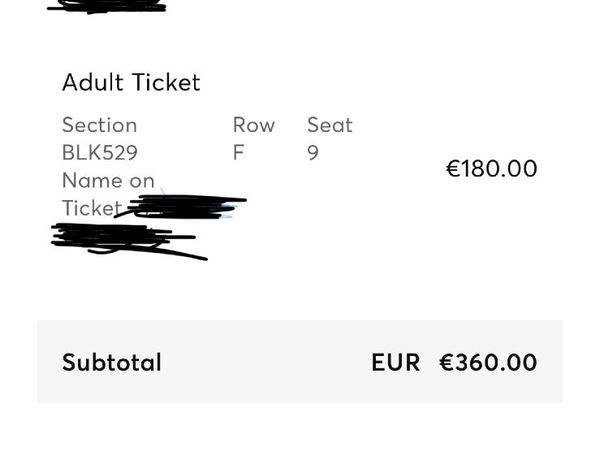Click the blacked-out name beside Ticket
Image resolution: width=600 pixels, height=450 pixels.
tap(181, 207)
